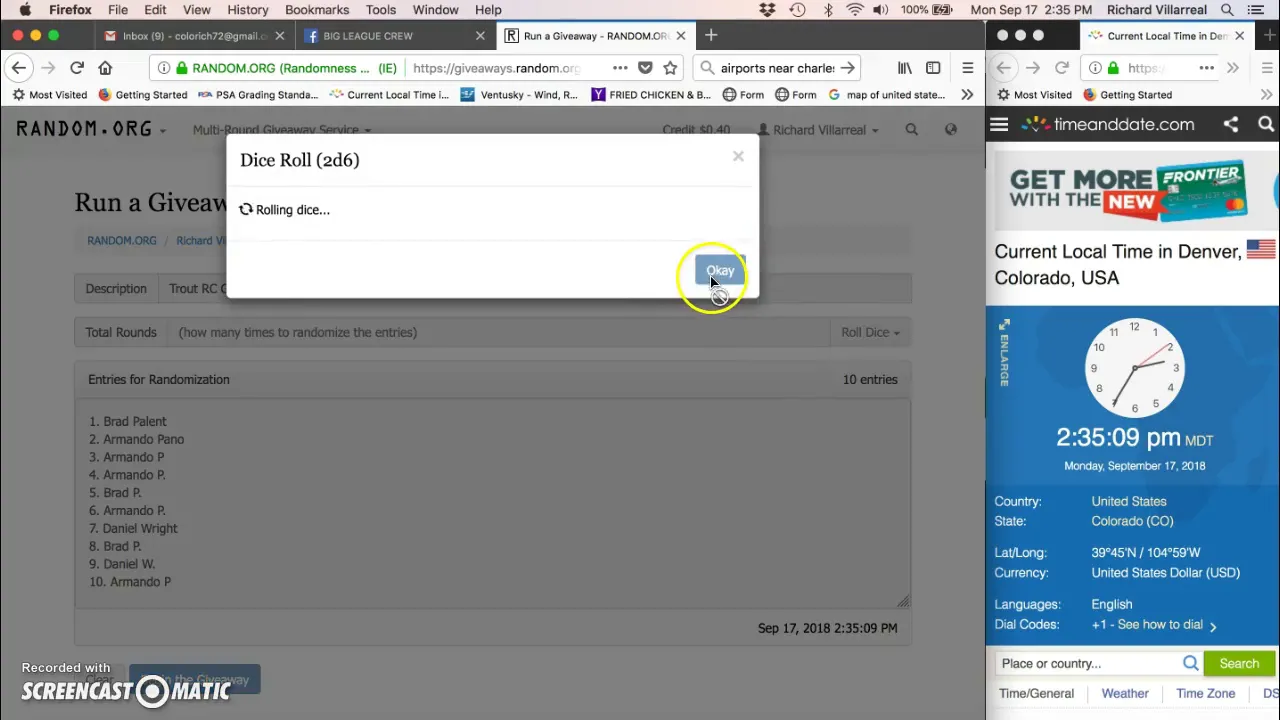Click the giveaways.random.org URL field

(x=496, y=68)
